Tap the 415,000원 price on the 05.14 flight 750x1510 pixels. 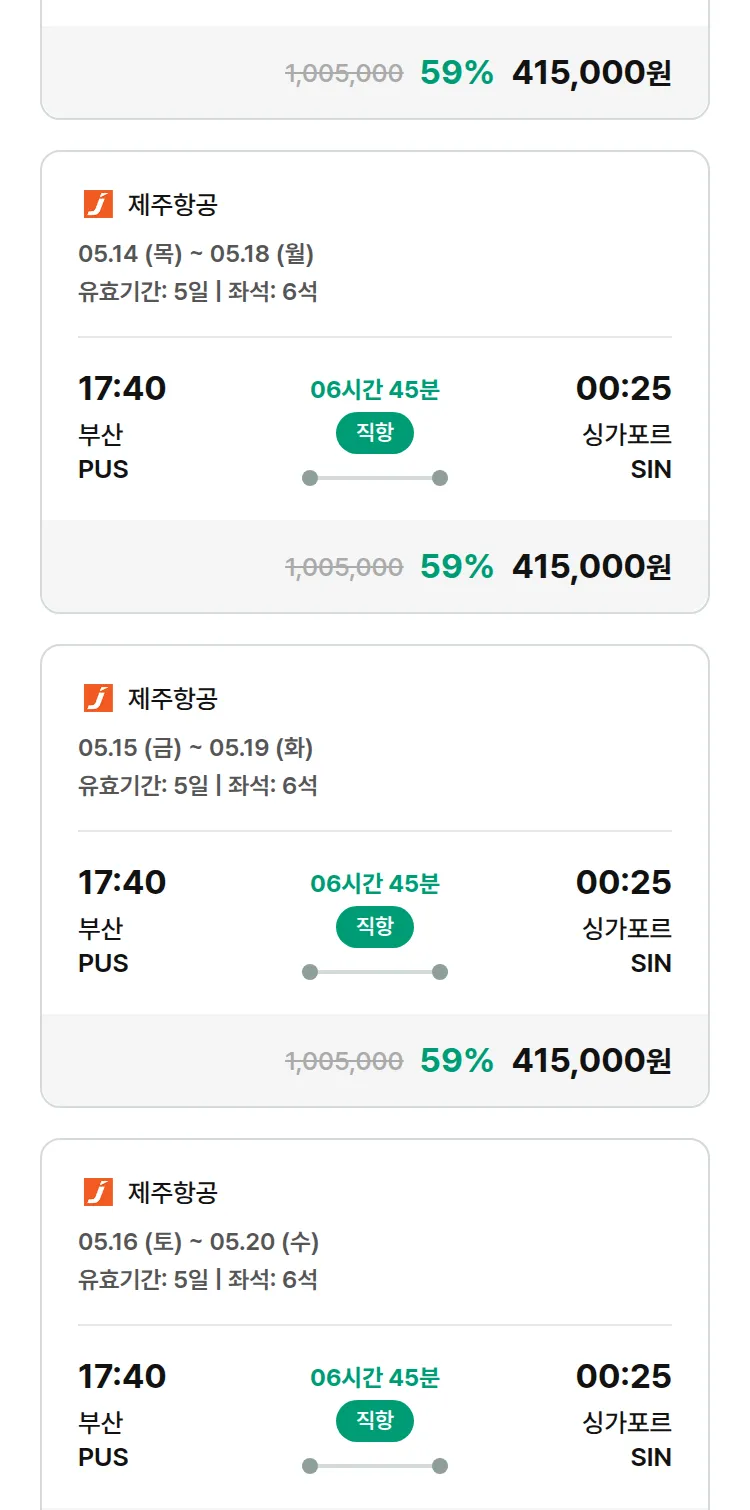point(591,567)
